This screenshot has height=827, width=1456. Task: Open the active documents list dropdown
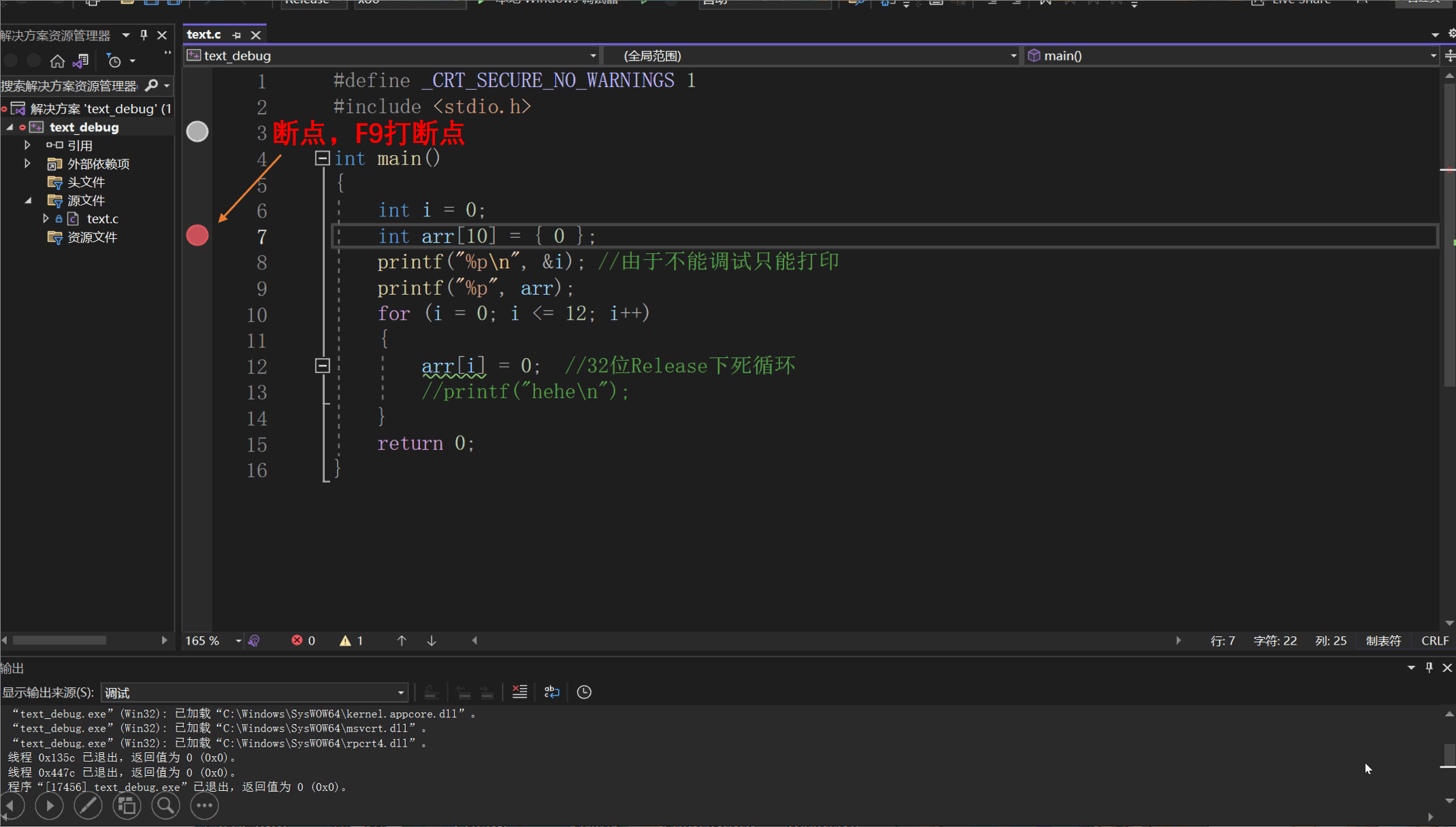pyautogui.click(x=1435, y=35)
